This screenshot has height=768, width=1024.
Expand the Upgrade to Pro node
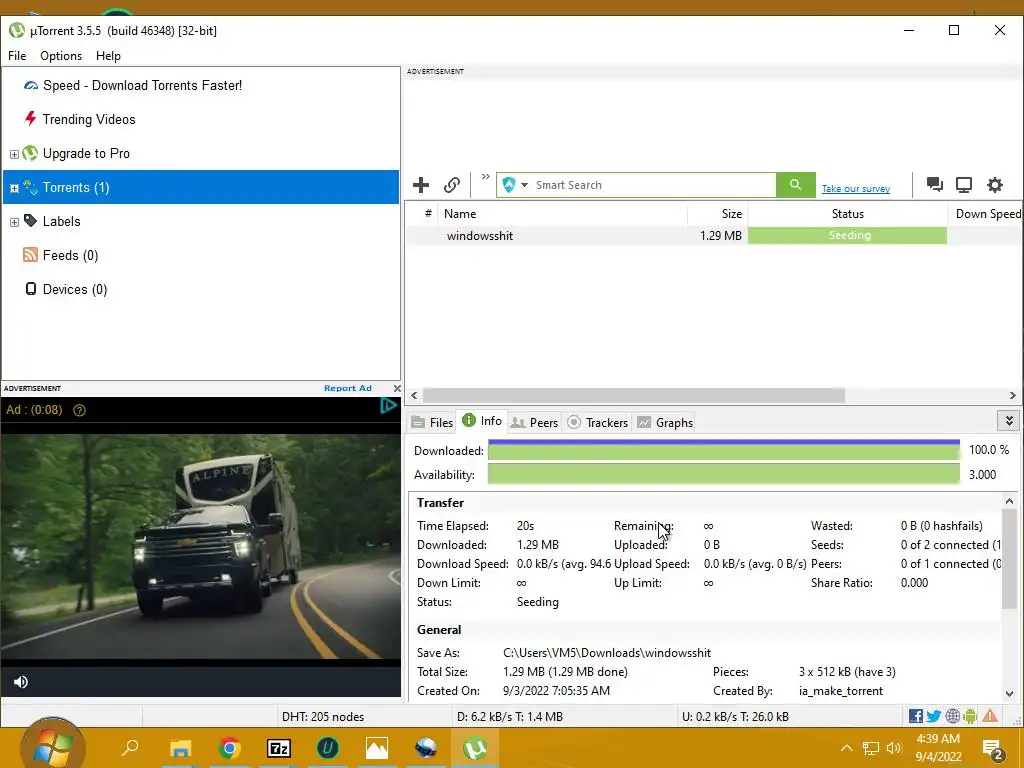tap(14, 154)
